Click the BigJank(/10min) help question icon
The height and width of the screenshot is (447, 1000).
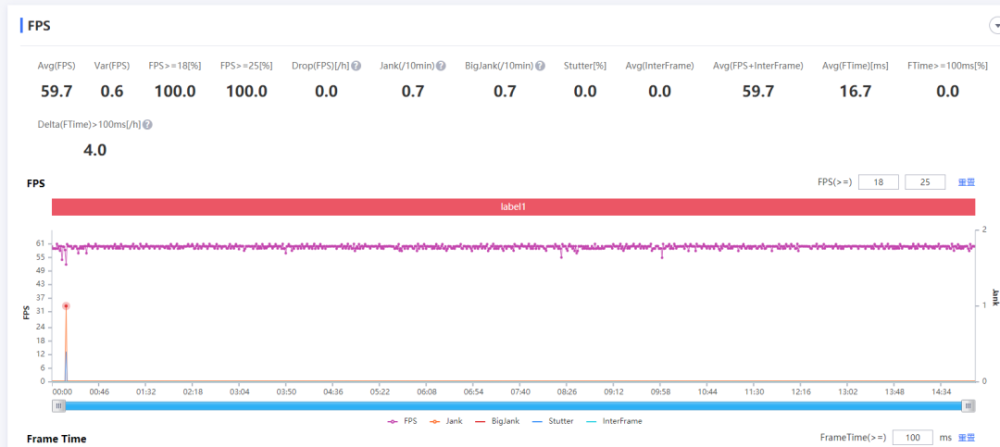540,66
